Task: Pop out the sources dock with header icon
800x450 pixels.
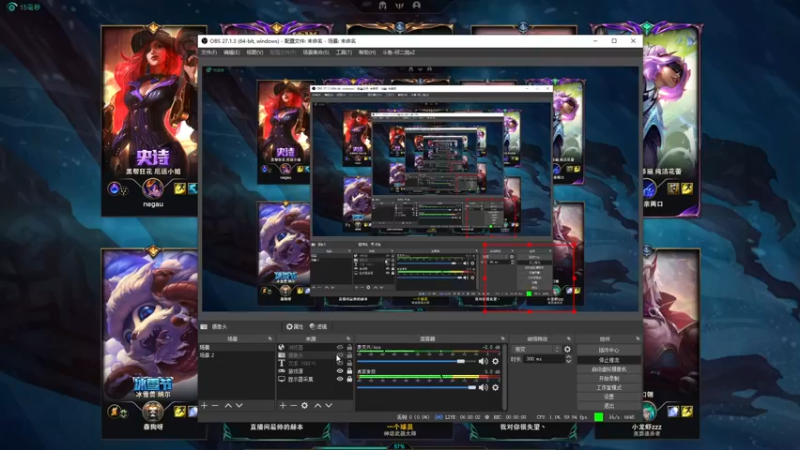Action: (348, 339)
